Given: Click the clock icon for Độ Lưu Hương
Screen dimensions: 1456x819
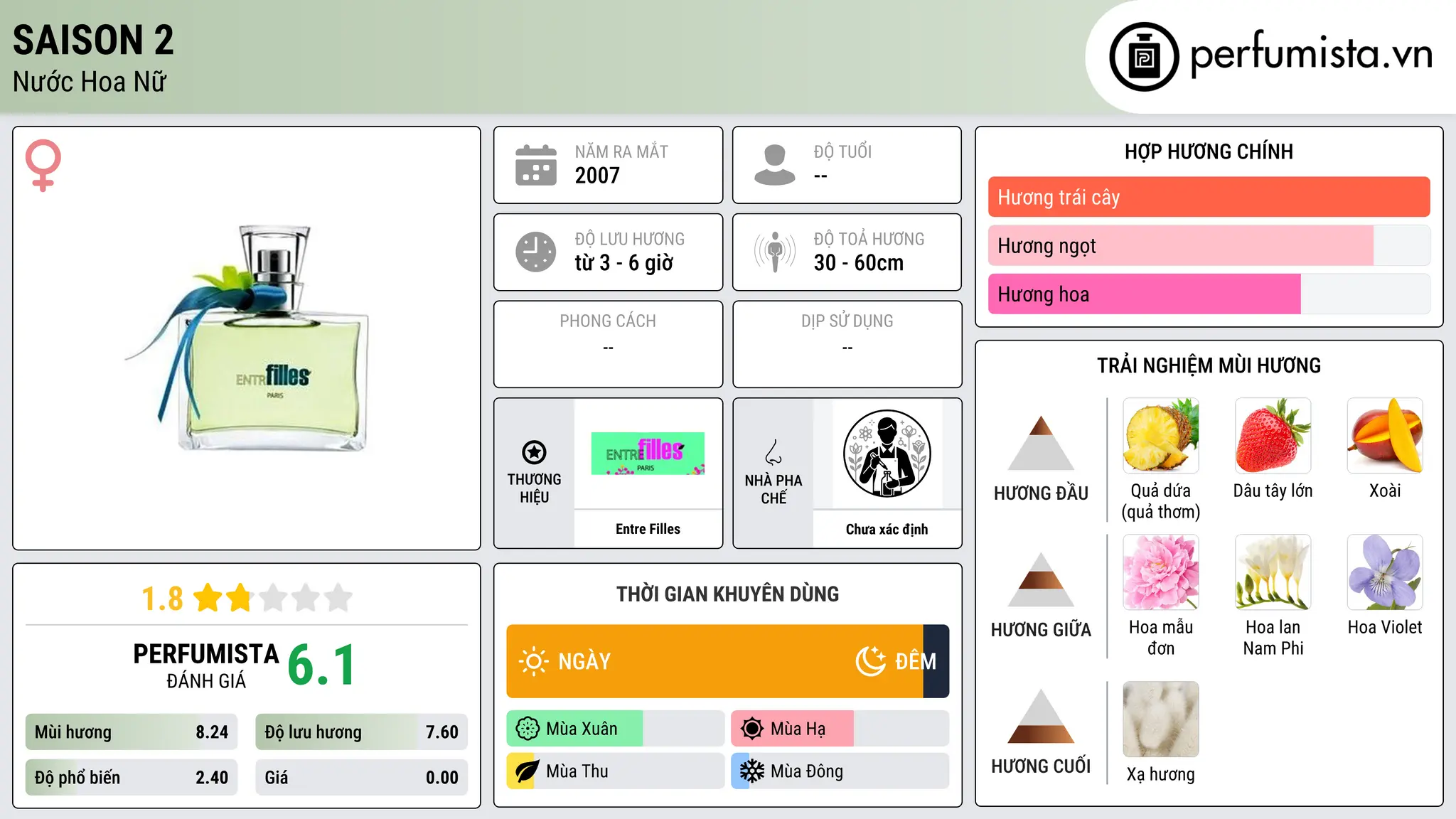Looking at the screenshot, I should [x=536, y=252].
